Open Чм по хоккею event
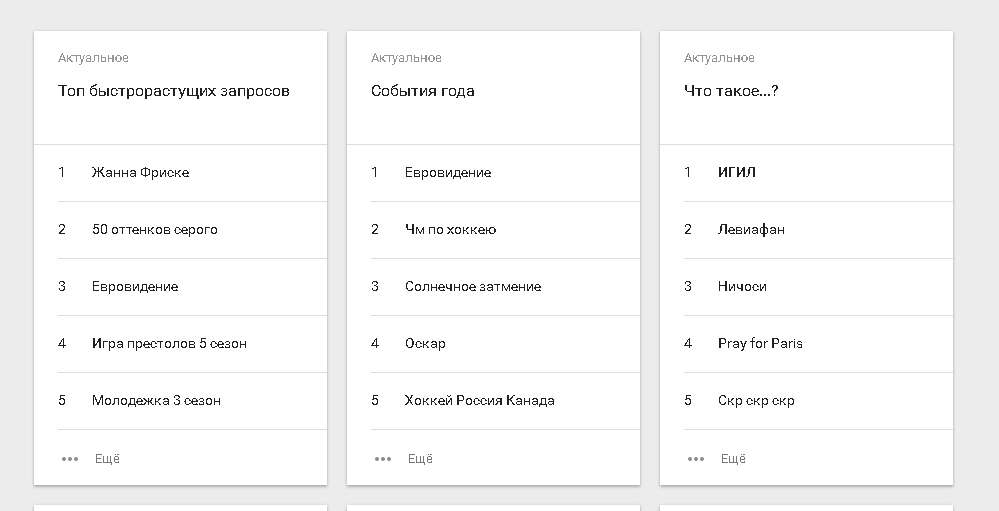The width and height of the screenshot is (999, 511). [x=450, y=229]
